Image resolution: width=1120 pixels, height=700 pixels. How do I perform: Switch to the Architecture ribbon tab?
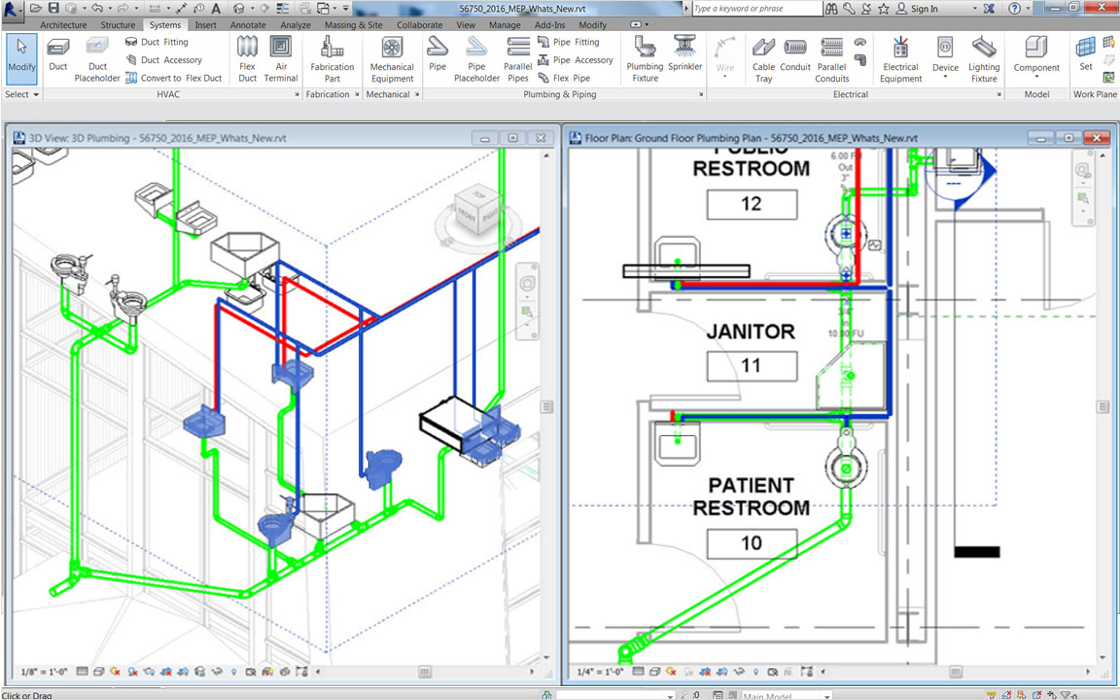point(63,25)
